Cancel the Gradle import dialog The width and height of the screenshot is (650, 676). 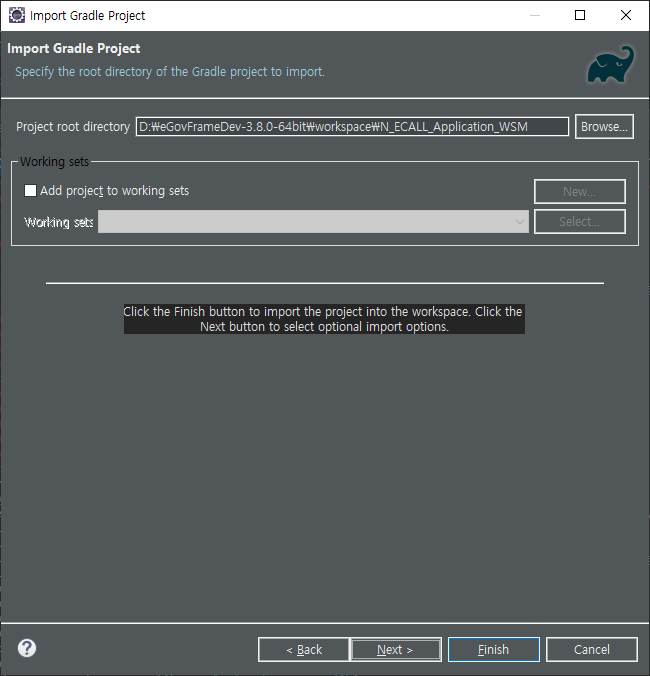coord(592,649)
